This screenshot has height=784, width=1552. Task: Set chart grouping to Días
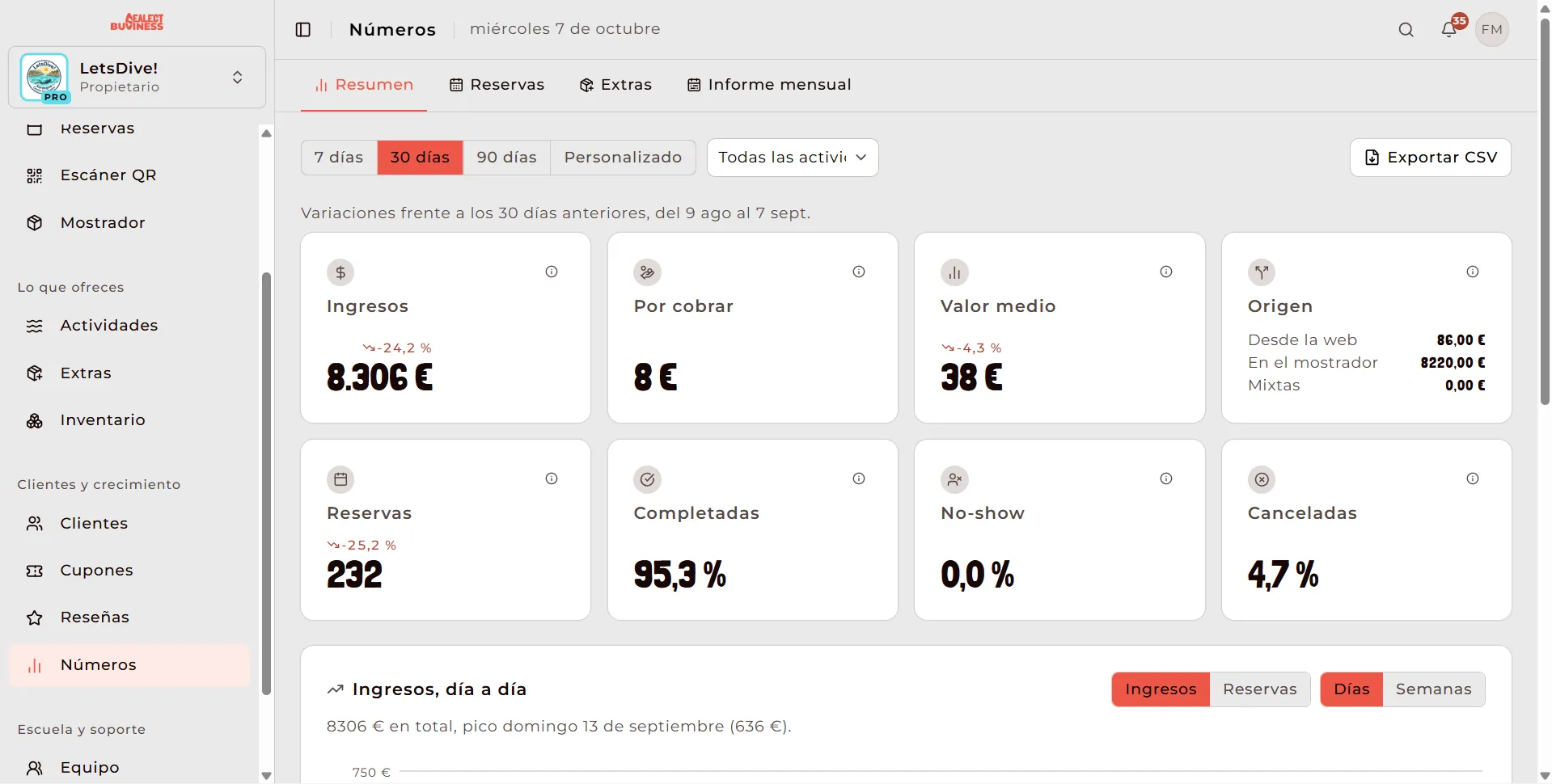[x=1351, y=689]
